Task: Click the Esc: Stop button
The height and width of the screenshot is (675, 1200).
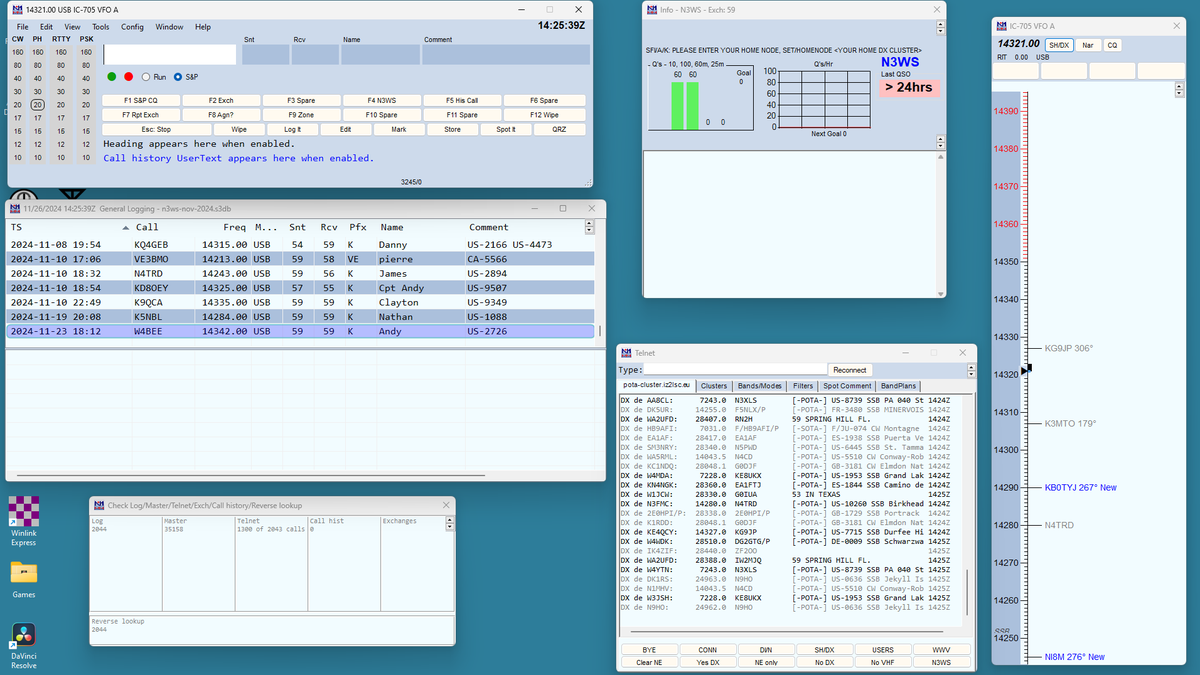Action: 155,129
